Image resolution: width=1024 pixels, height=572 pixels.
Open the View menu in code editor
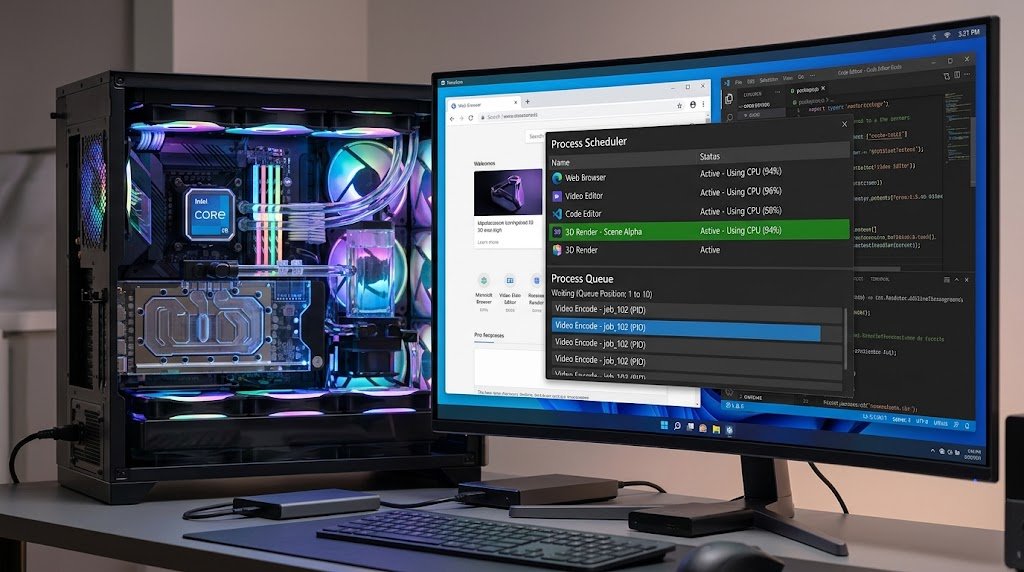(x=788, y=78)
